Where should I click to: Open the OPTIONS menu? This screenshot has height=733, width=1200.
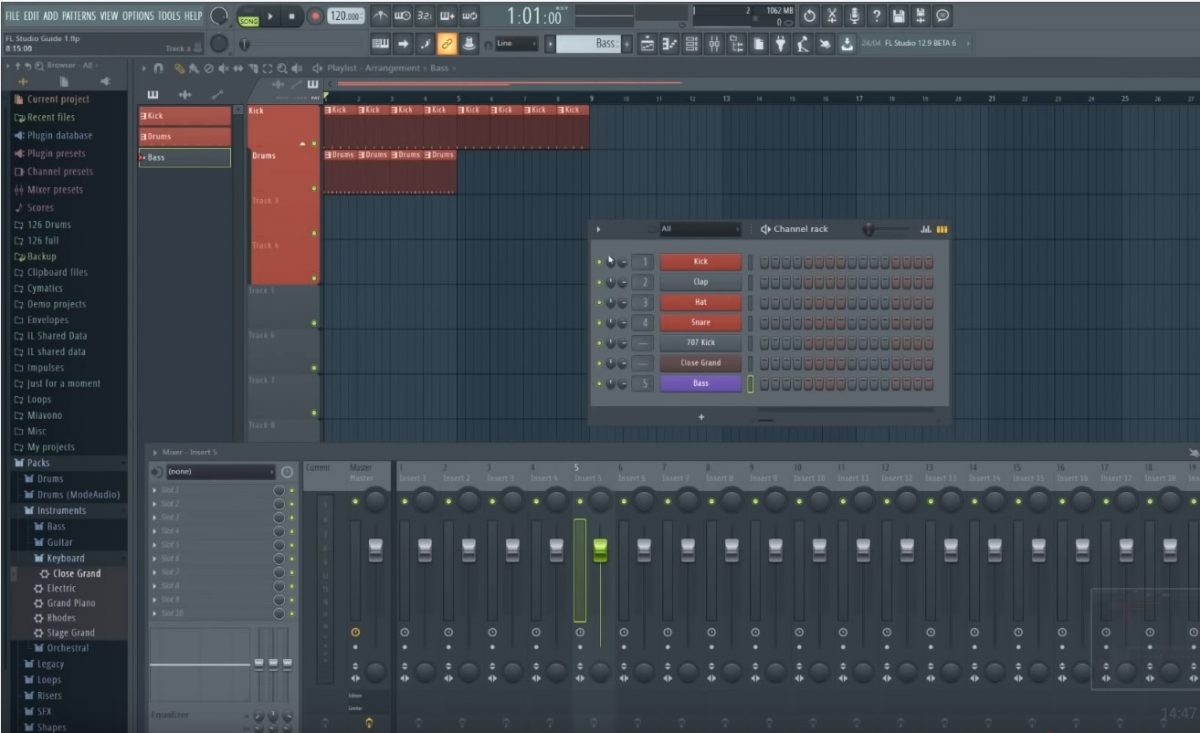pyautogui.click(x=138, y=16)
